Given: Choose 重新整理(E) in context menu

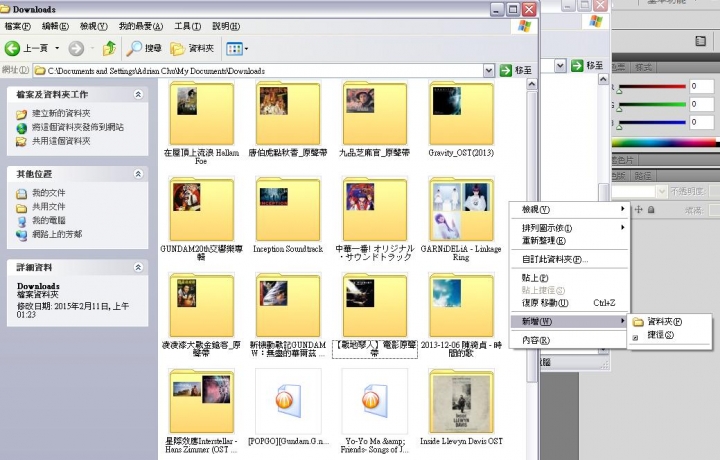Looking at the screenshot, I should pos(569,241).
